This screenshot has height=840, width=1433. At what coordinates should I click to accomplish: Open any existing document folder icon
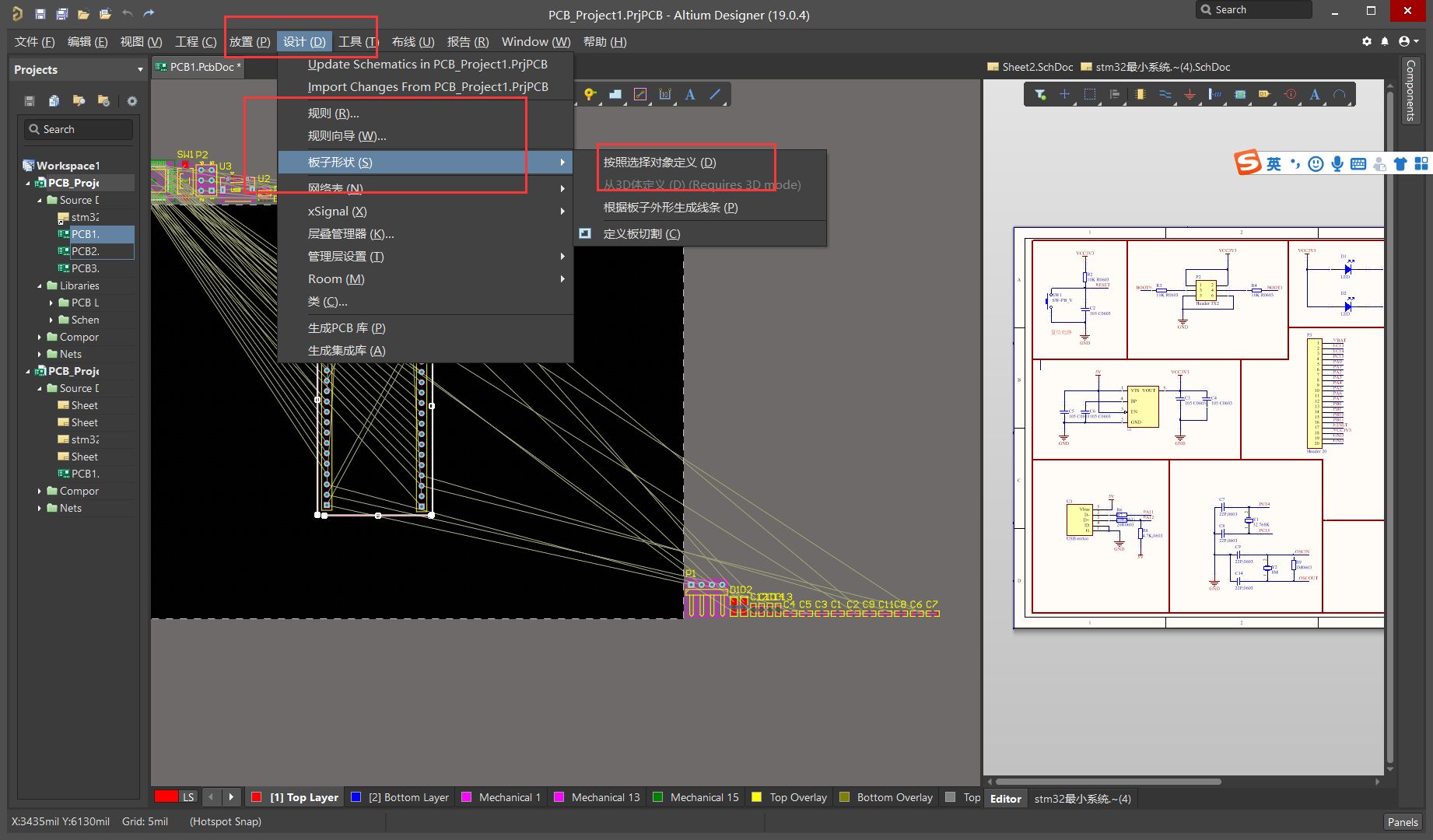click(83, 13)
